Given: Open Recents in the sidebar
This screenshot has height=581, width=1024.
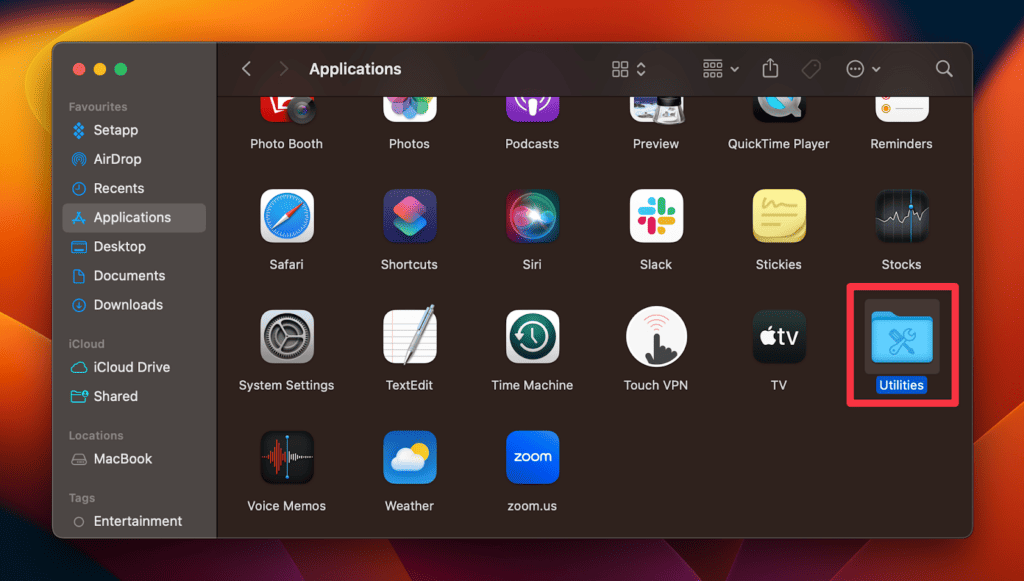Looking at the screenshot, I should point(134,189).
